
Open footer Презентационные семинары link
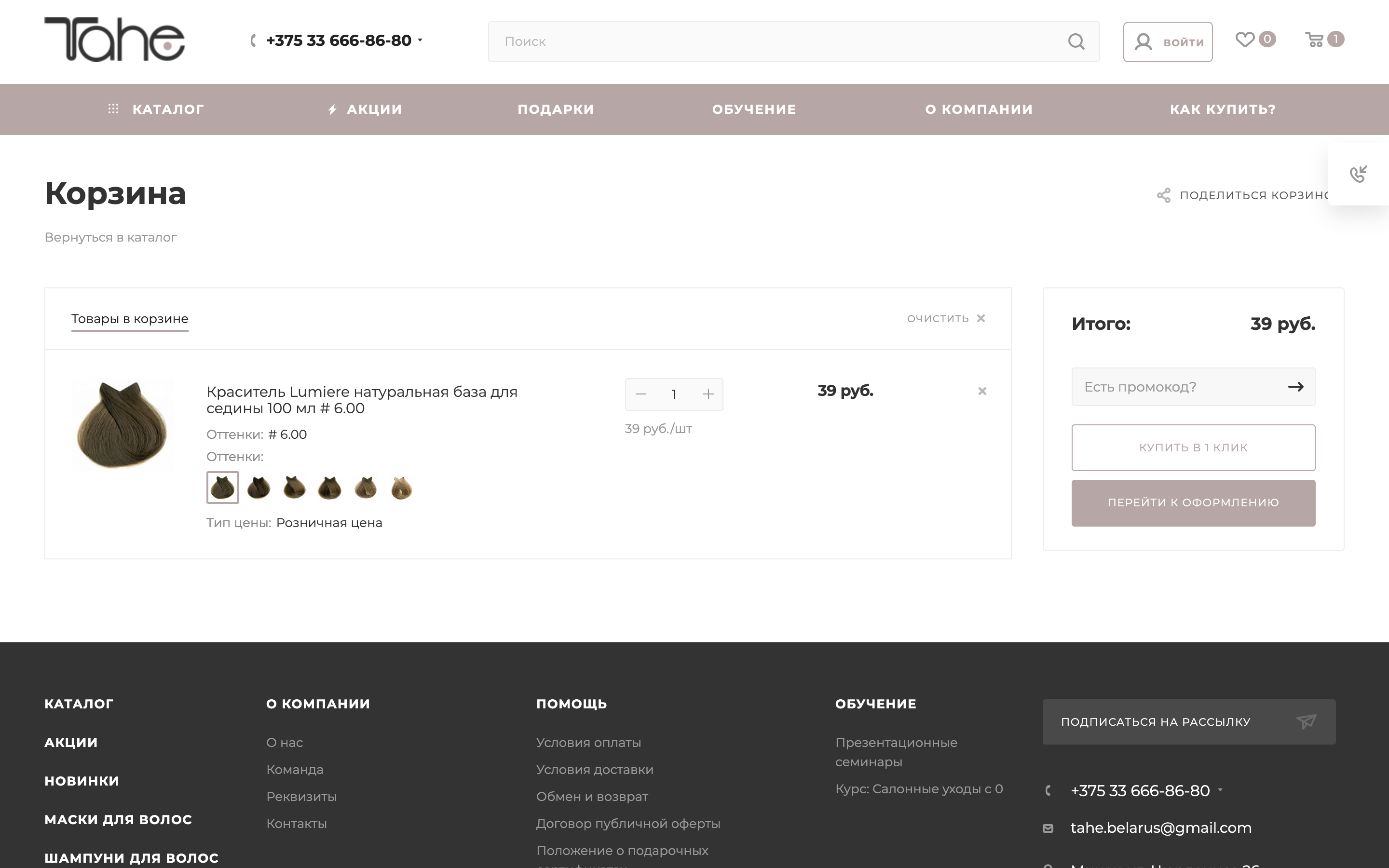[x=896, y=752]
